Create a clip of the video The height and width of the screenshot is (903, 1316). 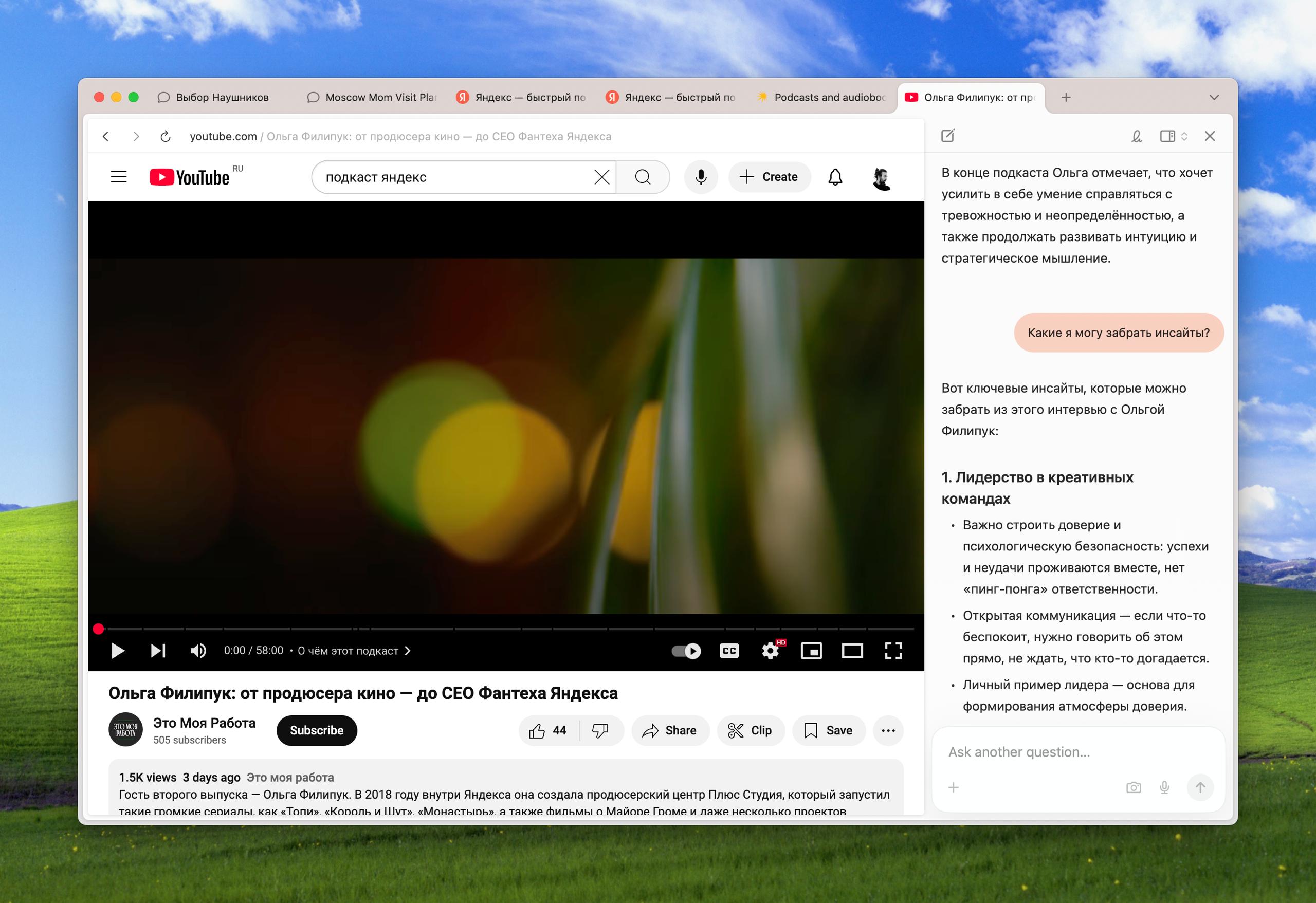751,731
